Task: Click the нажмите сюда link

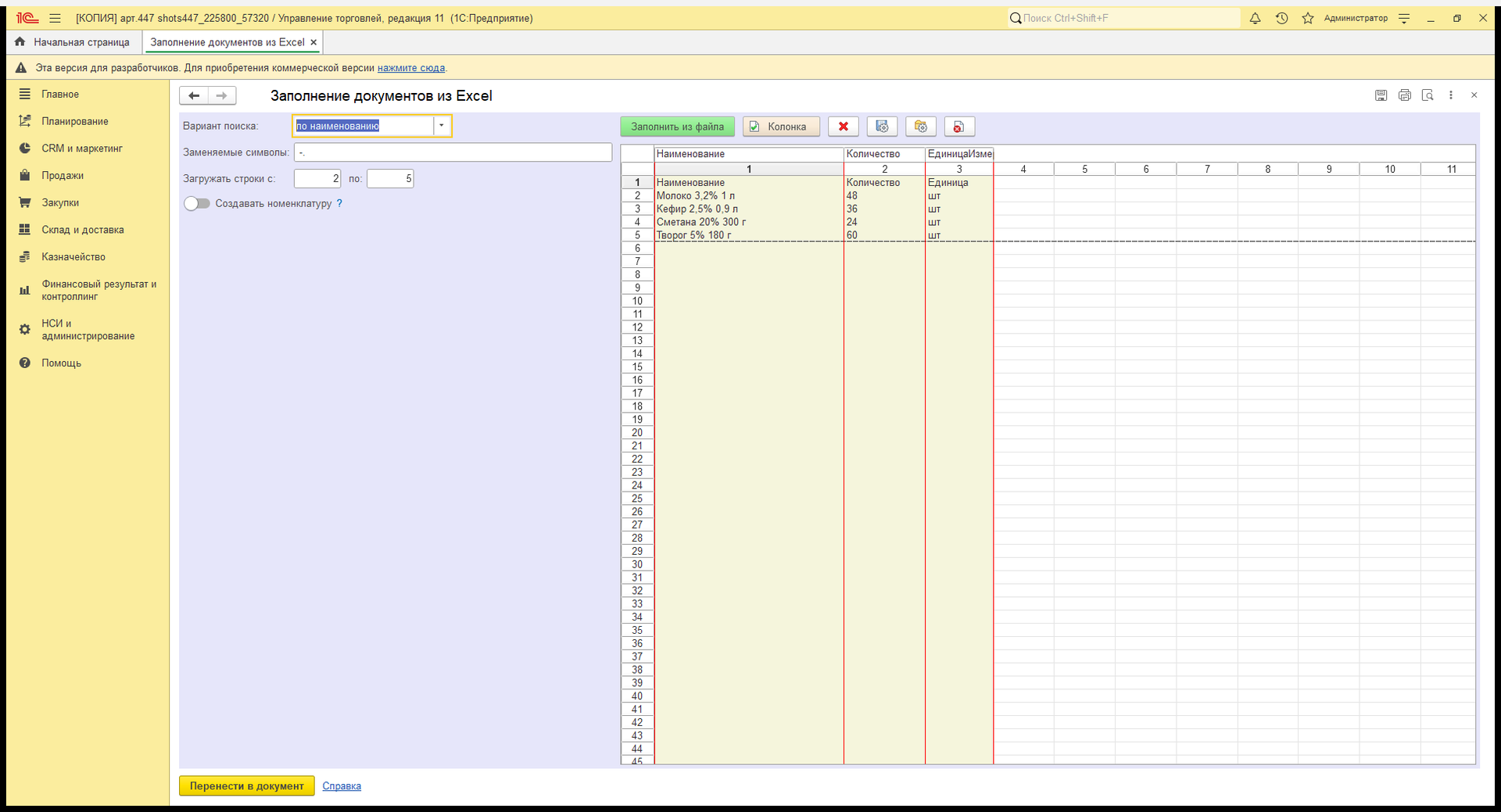Action: tap(411, 68)
